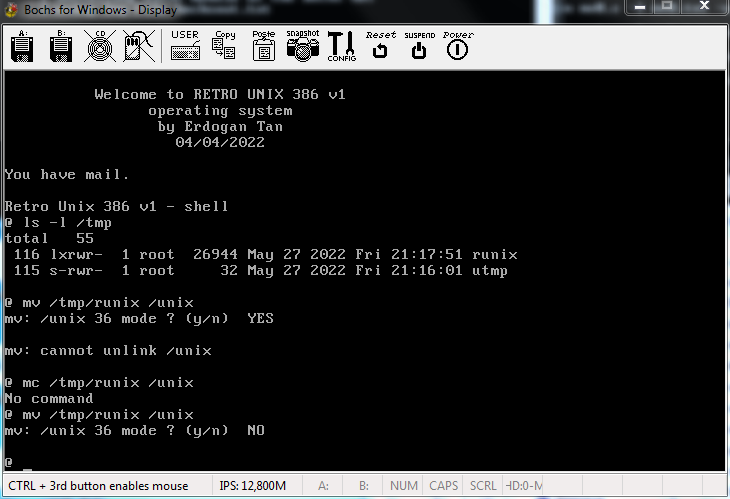Click the SCRL status indicator
The image size is (730, 499).
(483, 486)
